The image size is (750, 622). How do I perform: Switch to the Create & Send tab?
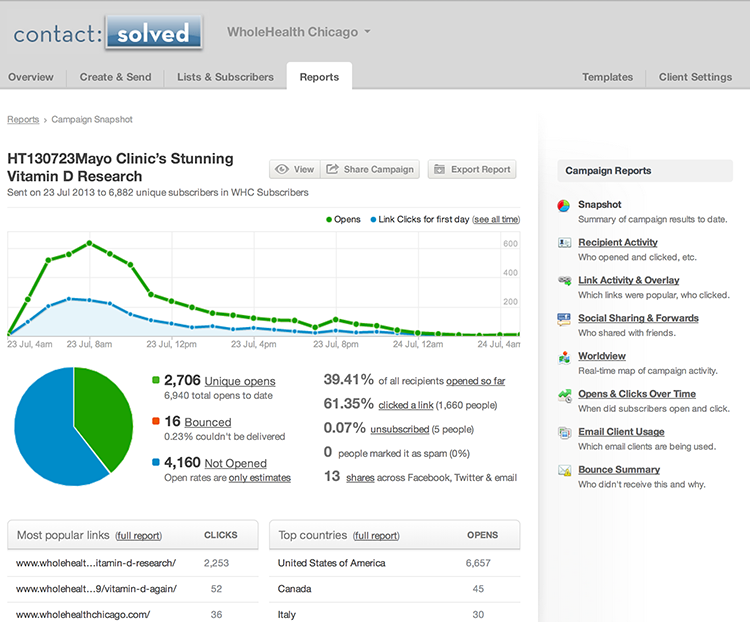(115, 77)
